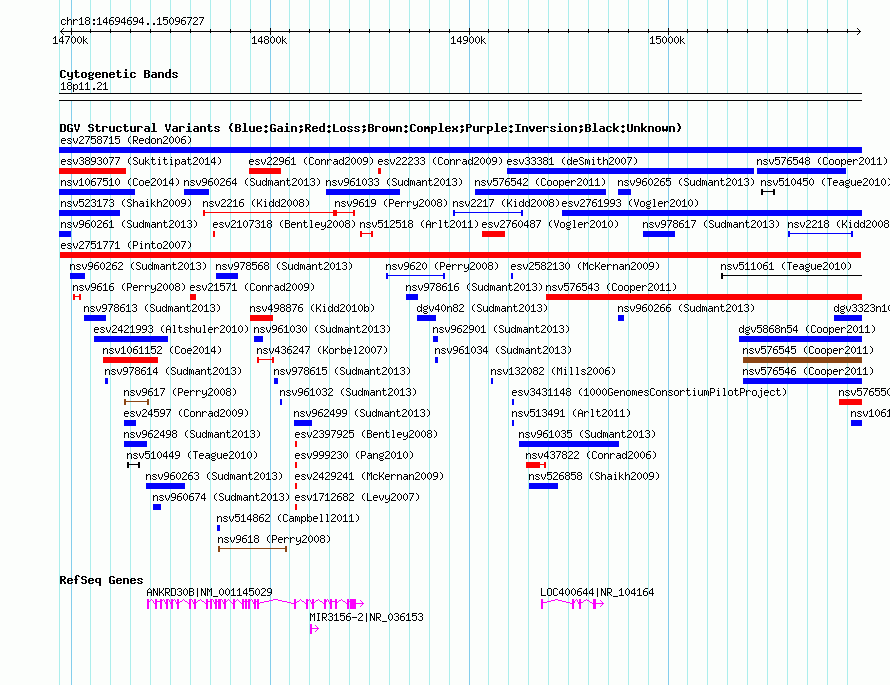The width and height of the screenshot is (890, 685).
Task: Open nsv9618 (Perry2008) variant
Action: pos(274,539)
